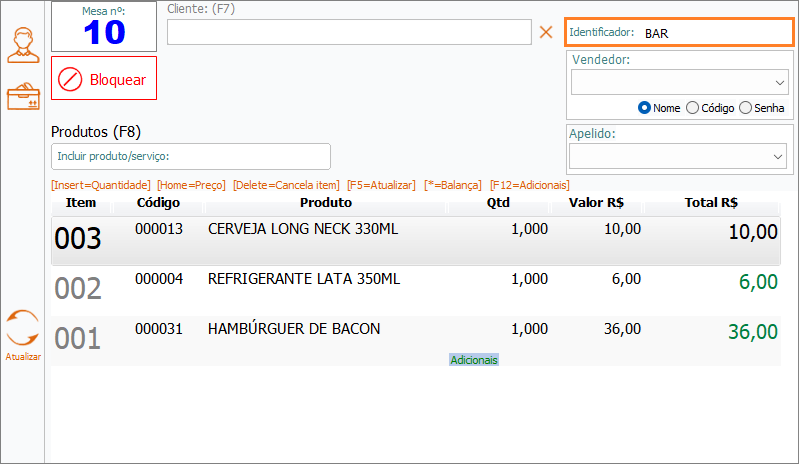Open the cash register icon in sidebar
Viewport: 799px width, 464px height.
pyautogui.click(x=23, y=97)
